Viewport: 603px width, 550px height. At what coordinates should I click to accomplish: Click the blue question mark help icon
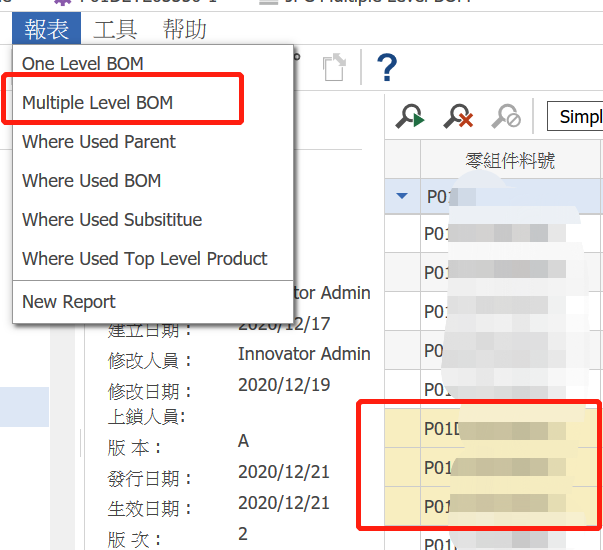(x=386, y=68)
